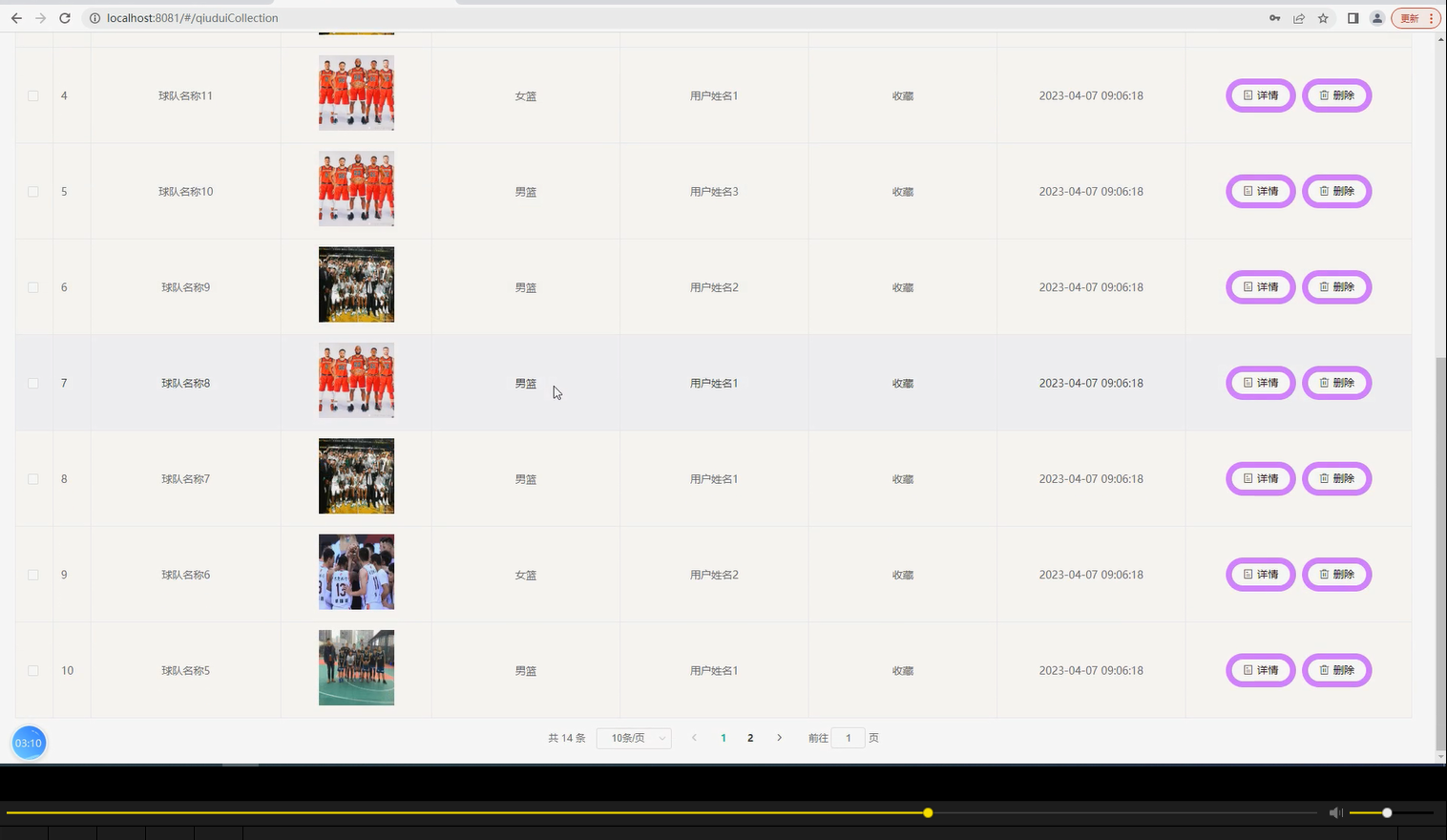Tick the checkbox for row 5

tap(33, 192)
